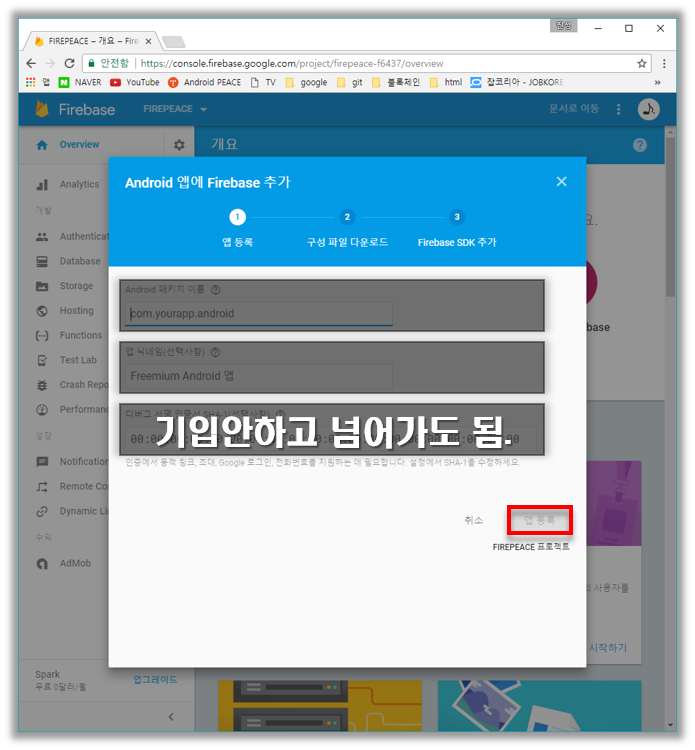Click the Functions brackets icon
The height and width of the screenshot is (750, 695).
[42, 336]
